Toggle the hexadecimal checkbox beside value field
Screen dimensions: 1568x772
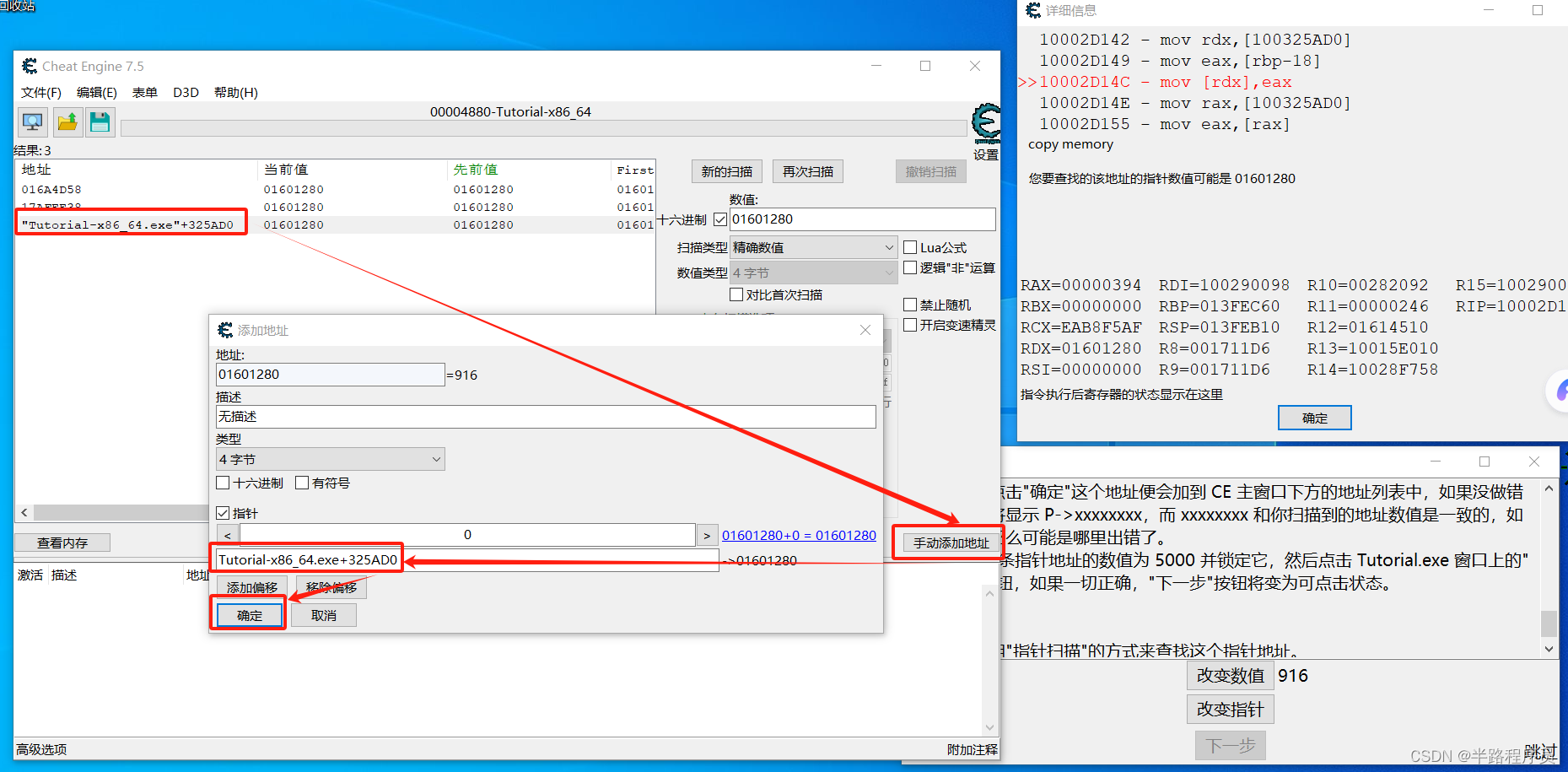pos(720,219)
